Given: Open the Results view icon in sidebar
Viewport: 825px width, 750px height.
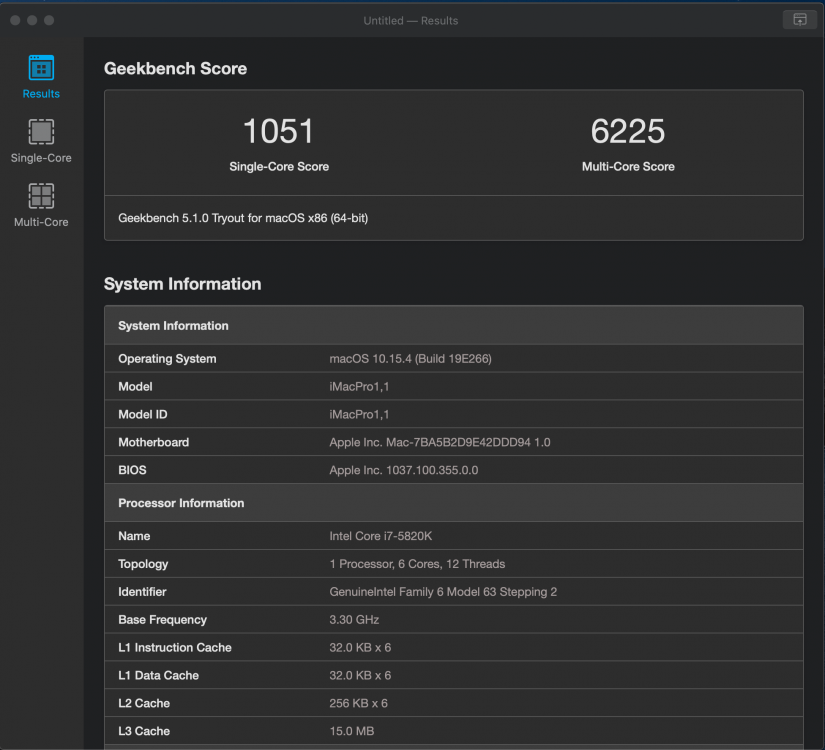Looking at the screenshot, I should pos(41,68).
